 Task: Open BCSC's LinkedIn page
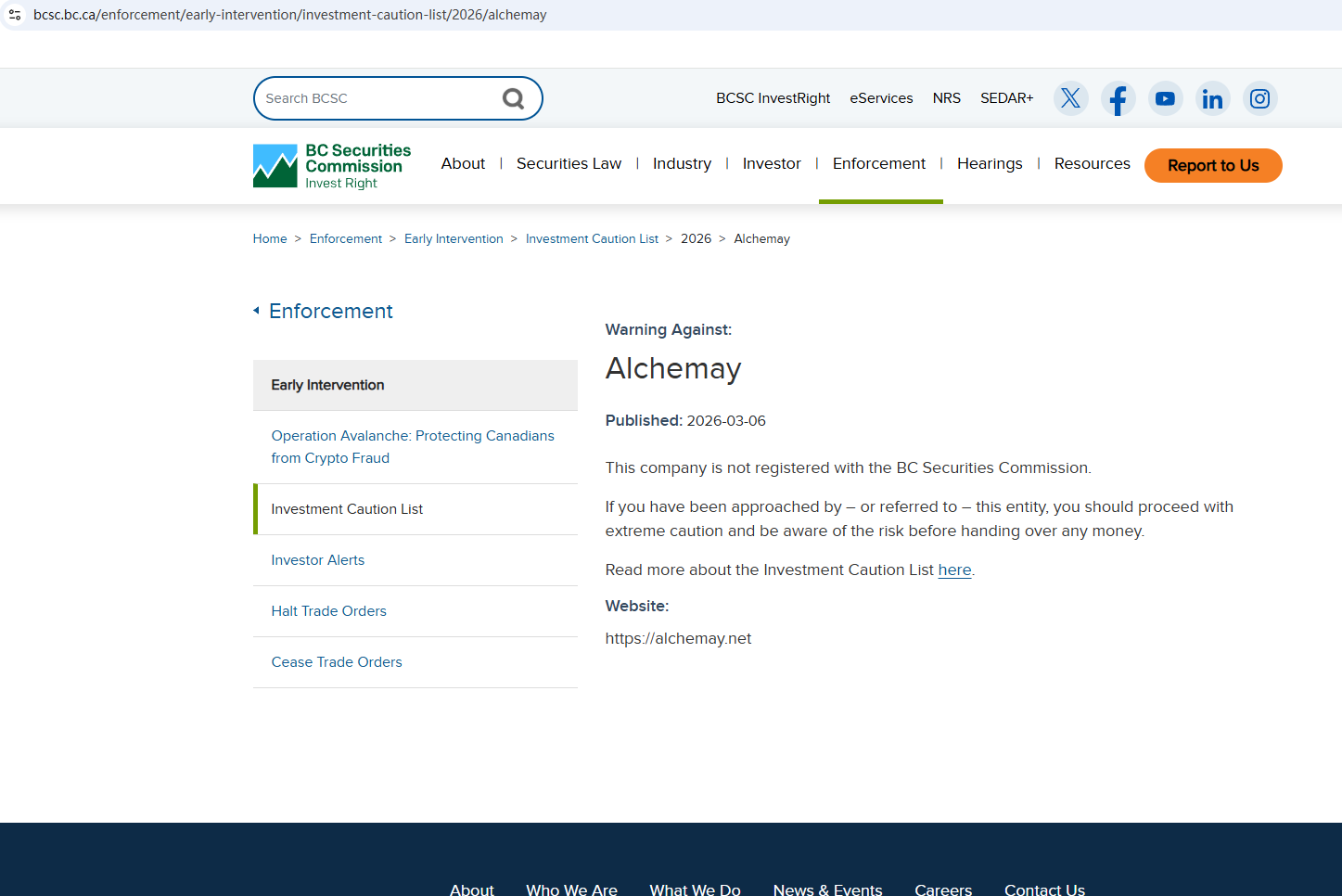pyautogui.click(x=1212, y=98)
